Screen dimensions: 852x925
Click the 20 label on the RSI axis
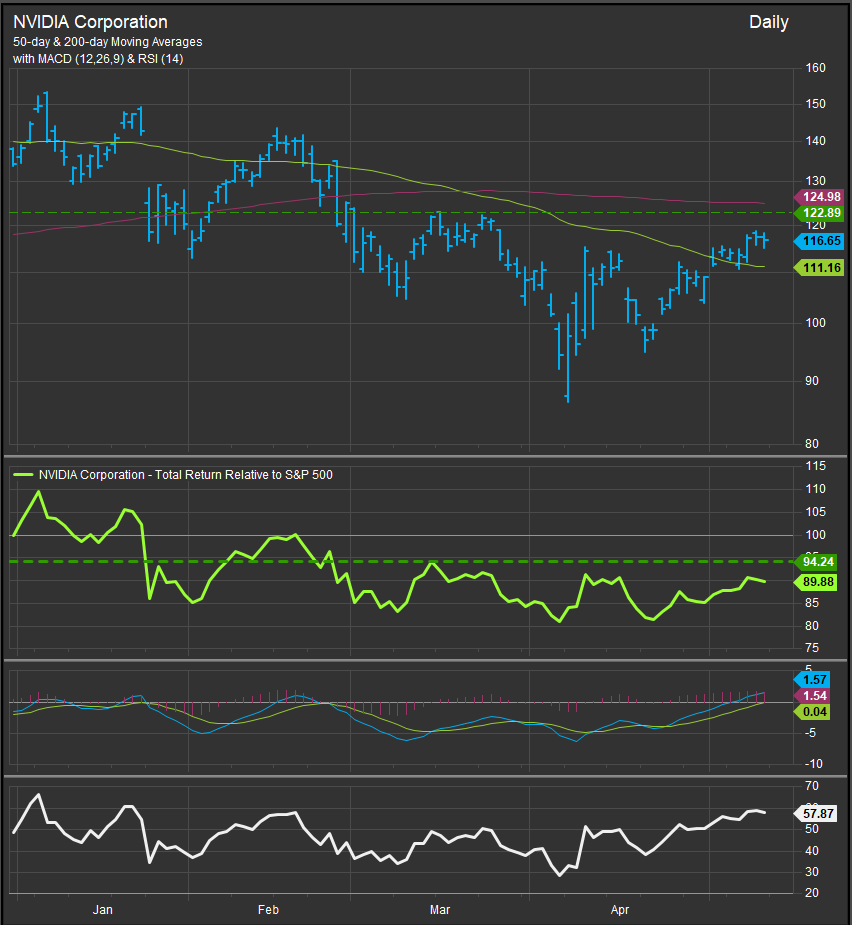point(812,893)
